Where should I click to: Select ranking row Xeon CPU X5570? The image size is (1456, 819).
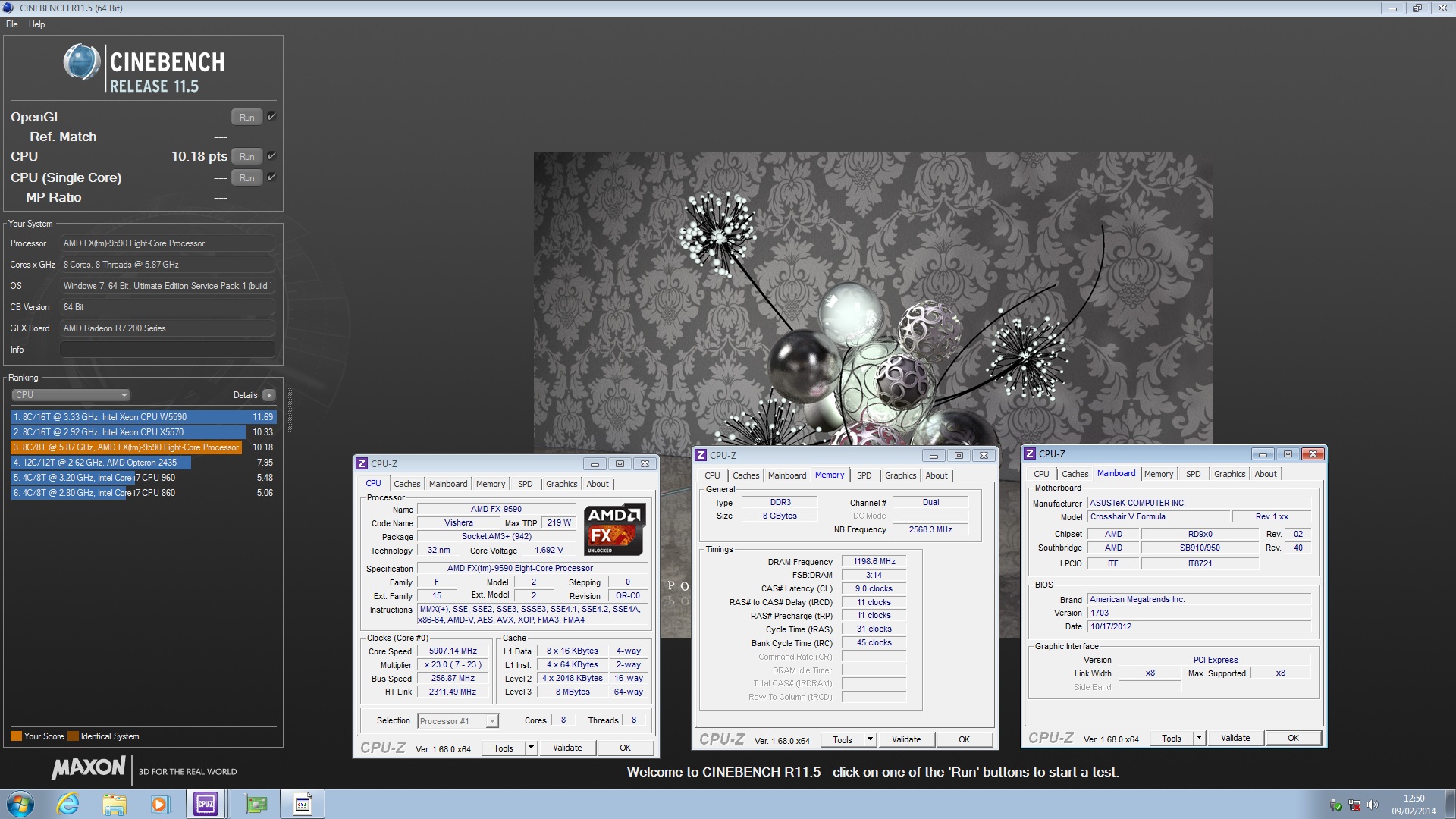(143, 432)
